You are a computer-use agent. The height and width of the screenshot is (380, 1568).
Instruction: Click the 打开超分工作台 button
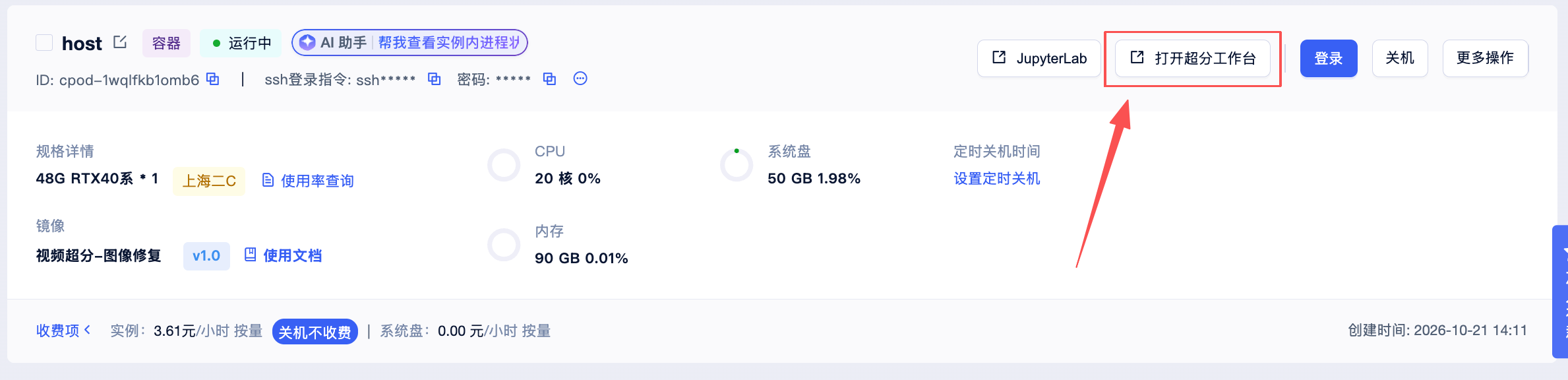[1192, 58]
